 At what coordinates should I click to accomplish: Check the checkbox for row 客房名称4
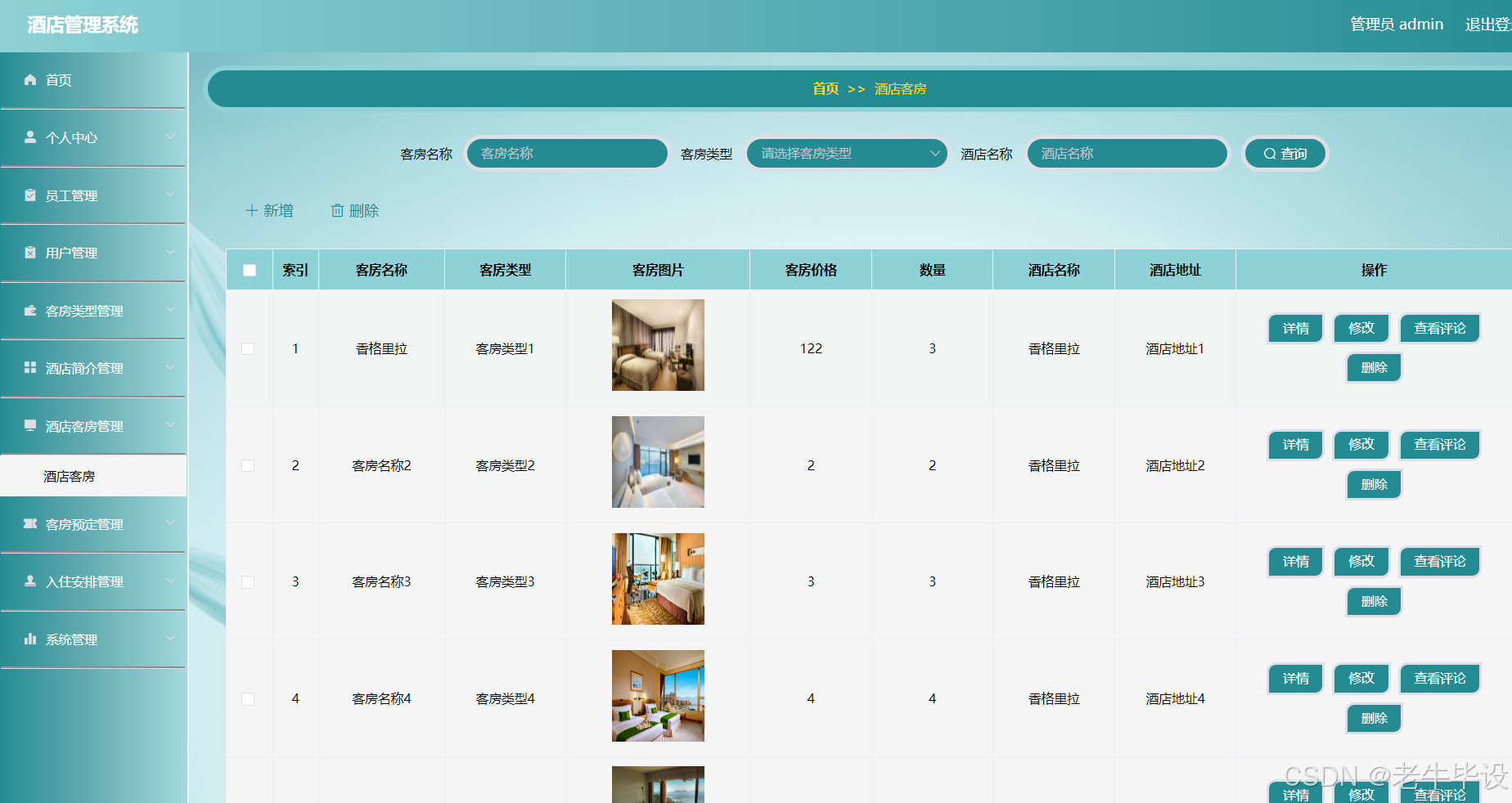click(x=248, y=699)
